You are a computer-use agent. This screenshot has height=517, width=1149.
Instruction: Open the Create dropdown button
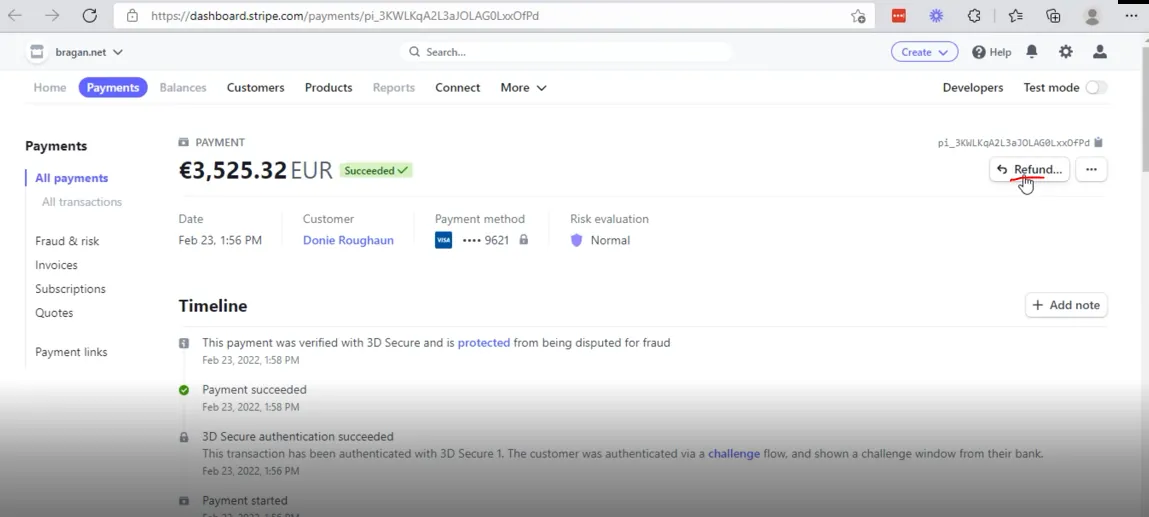pos(924,52)
